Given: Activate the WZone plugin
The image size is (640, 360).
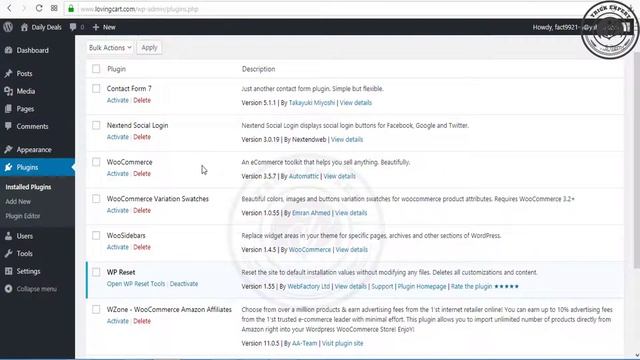Looking at the screenshot, I should point(118,321).
